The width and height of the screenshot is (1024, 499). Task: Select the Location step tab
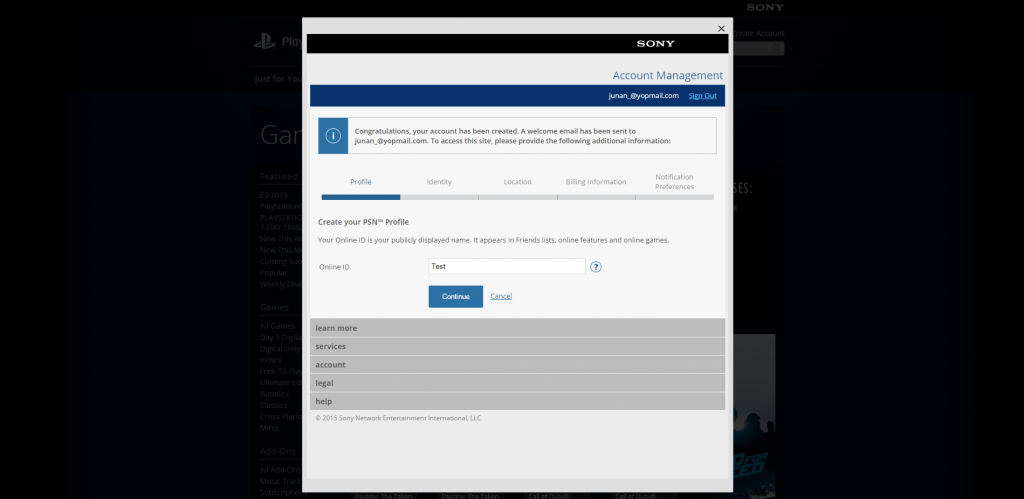pyautogui.click(x=517, y=182)
